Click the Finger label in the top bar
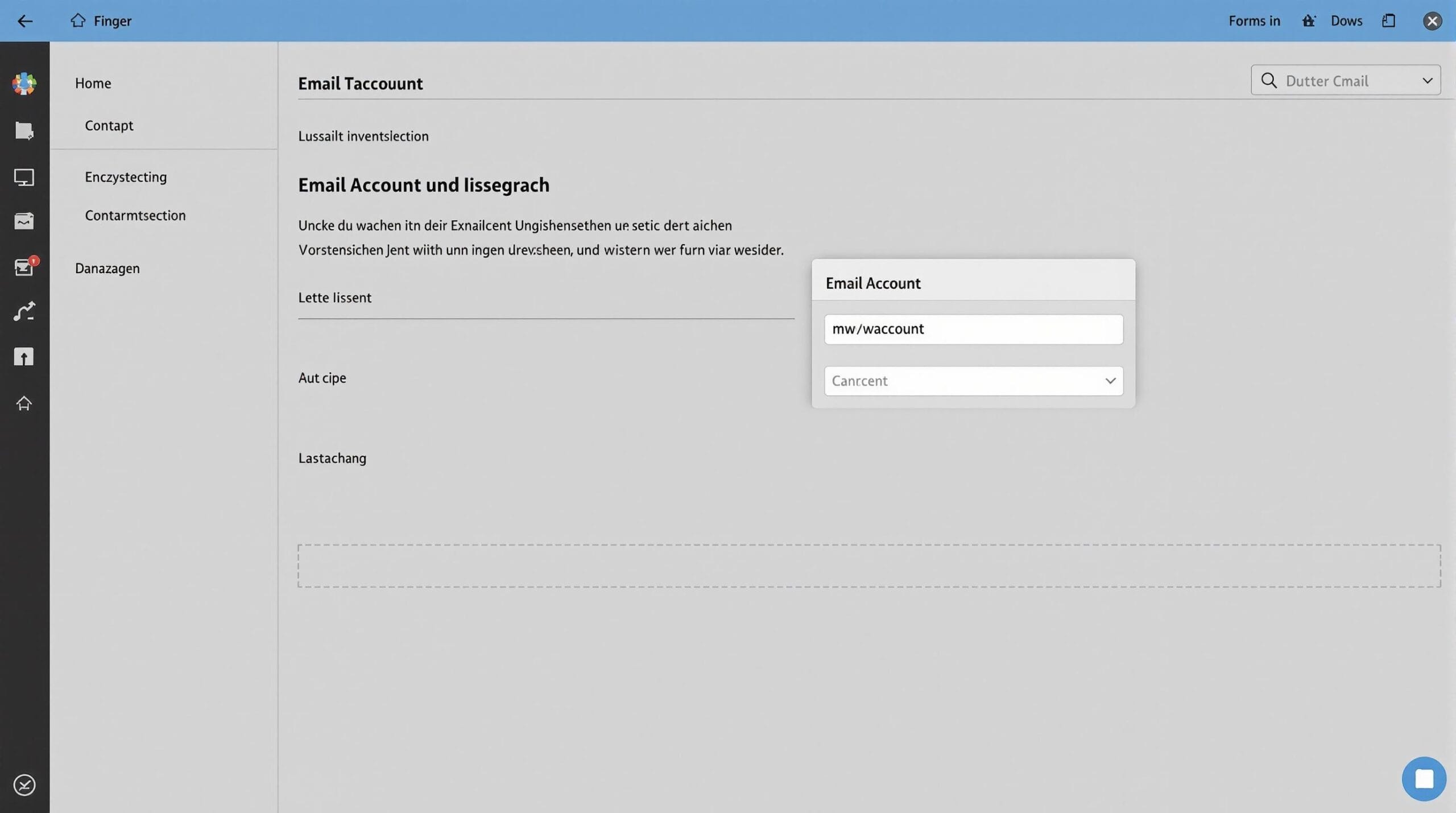The width and height of the screenshot is (1456, 813). pyautogui.click(x=113, y=21)
